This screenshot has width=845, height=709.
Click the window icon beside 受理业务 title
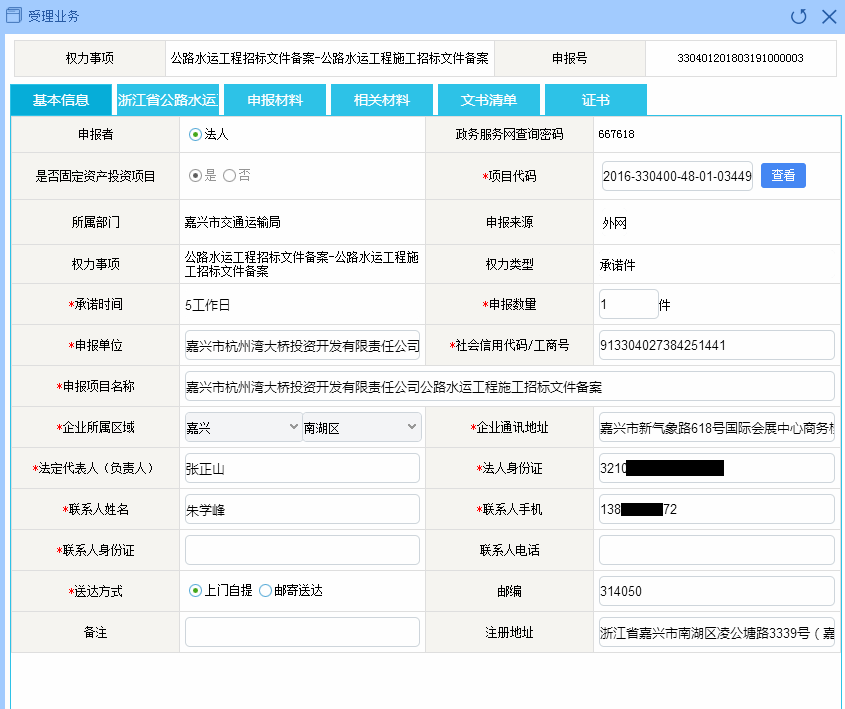coord(14,16)
